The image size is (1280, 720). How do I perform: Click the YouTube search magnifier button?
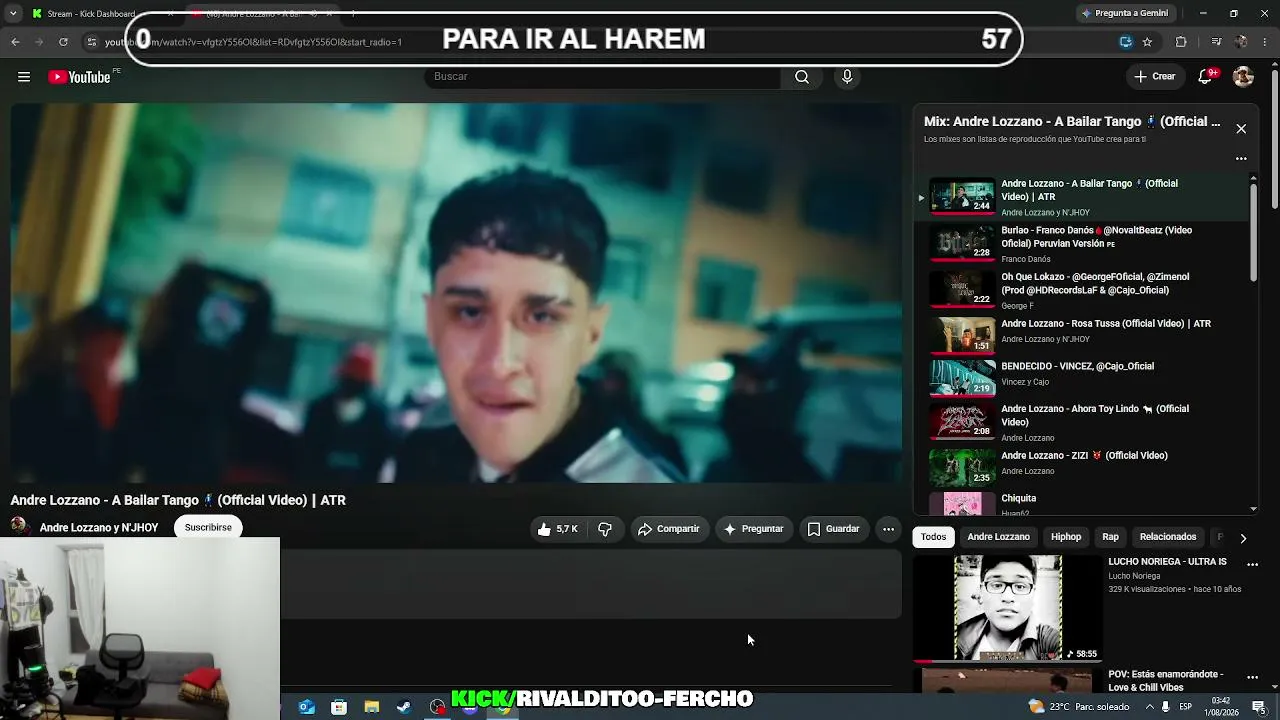(802, 77)
